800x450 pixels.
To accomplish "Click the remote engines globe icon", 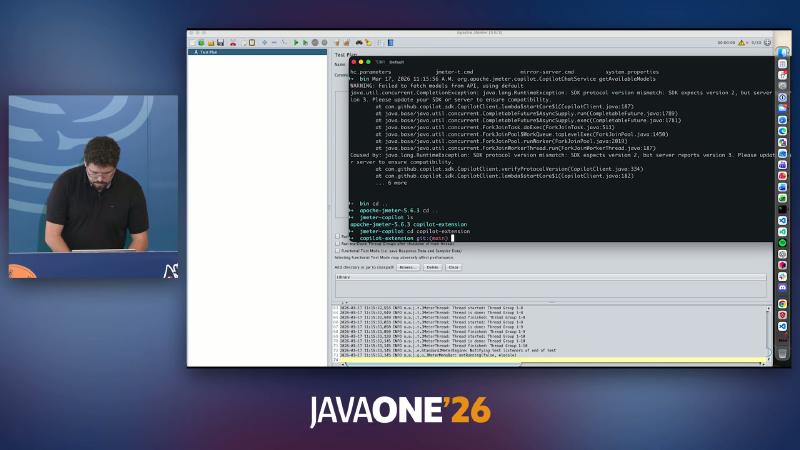I will point(767,43).
